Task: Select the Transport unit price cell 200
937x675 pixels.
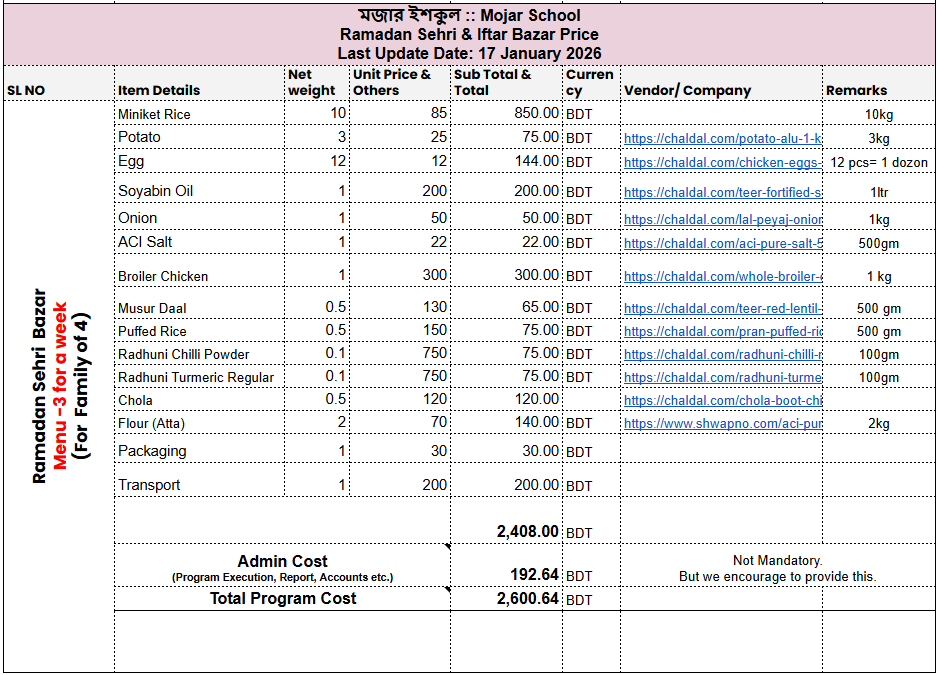Action: pos(434,485)
